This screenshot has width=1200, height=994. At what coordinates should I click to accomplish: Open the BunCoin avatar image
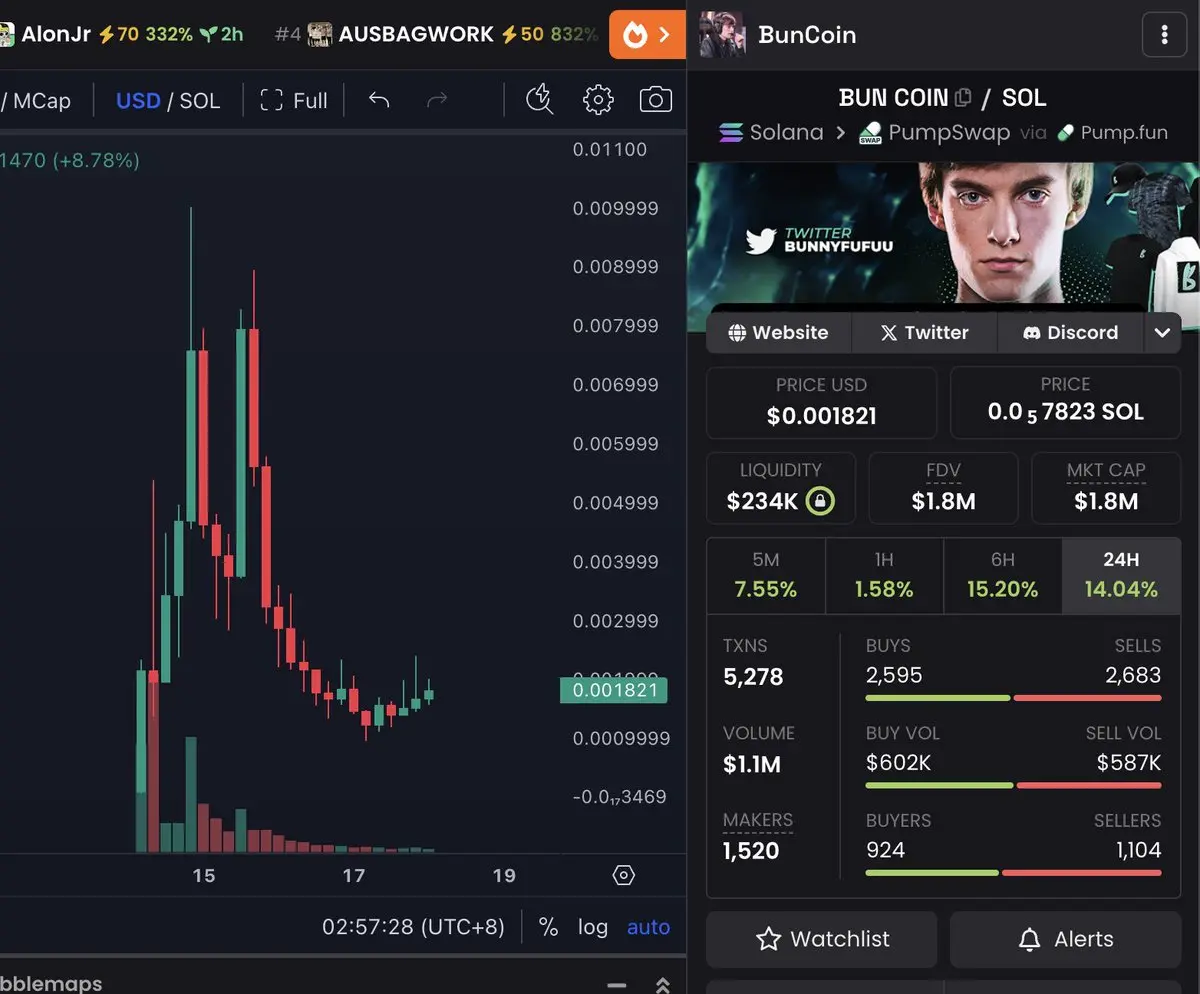(x=722, y=35)
